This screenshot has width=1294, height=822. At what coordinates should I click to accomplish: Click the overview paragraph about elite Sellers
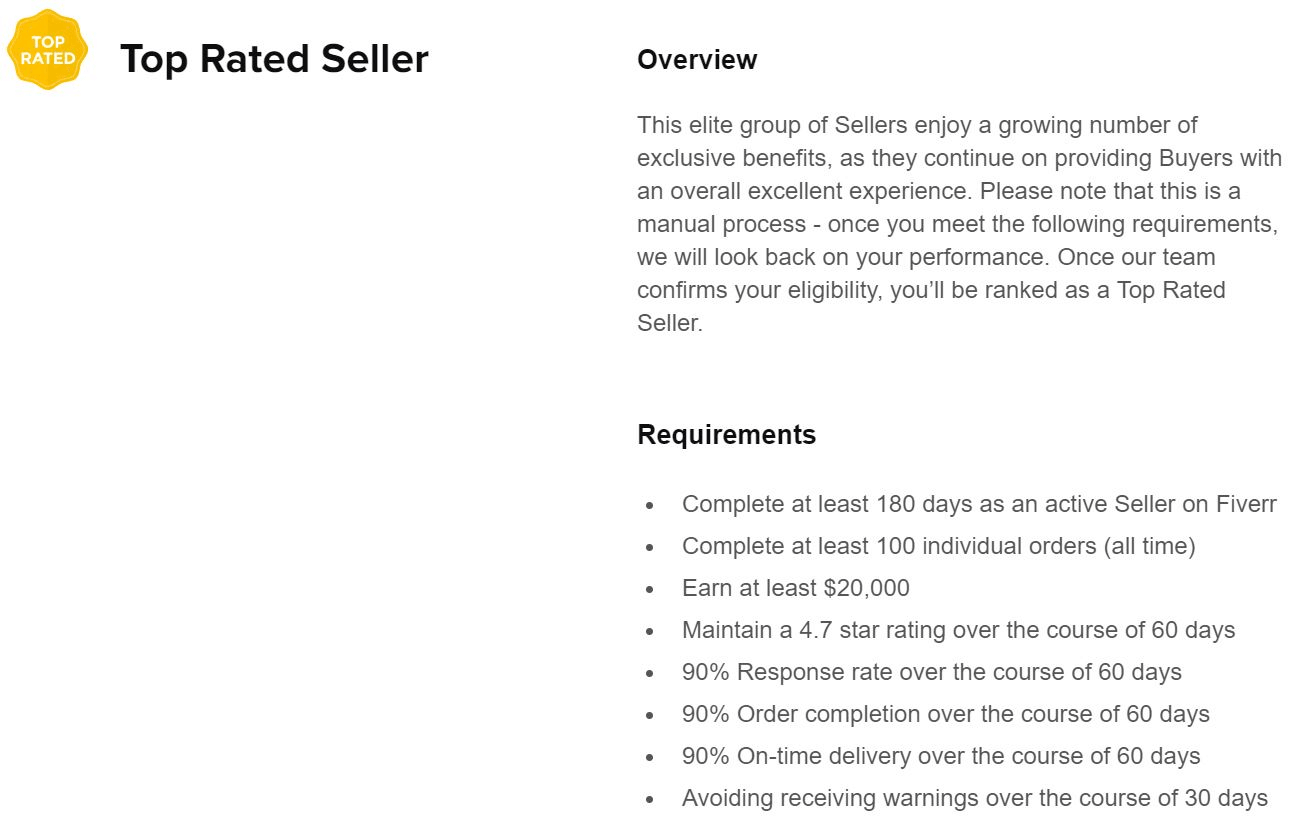959,224
